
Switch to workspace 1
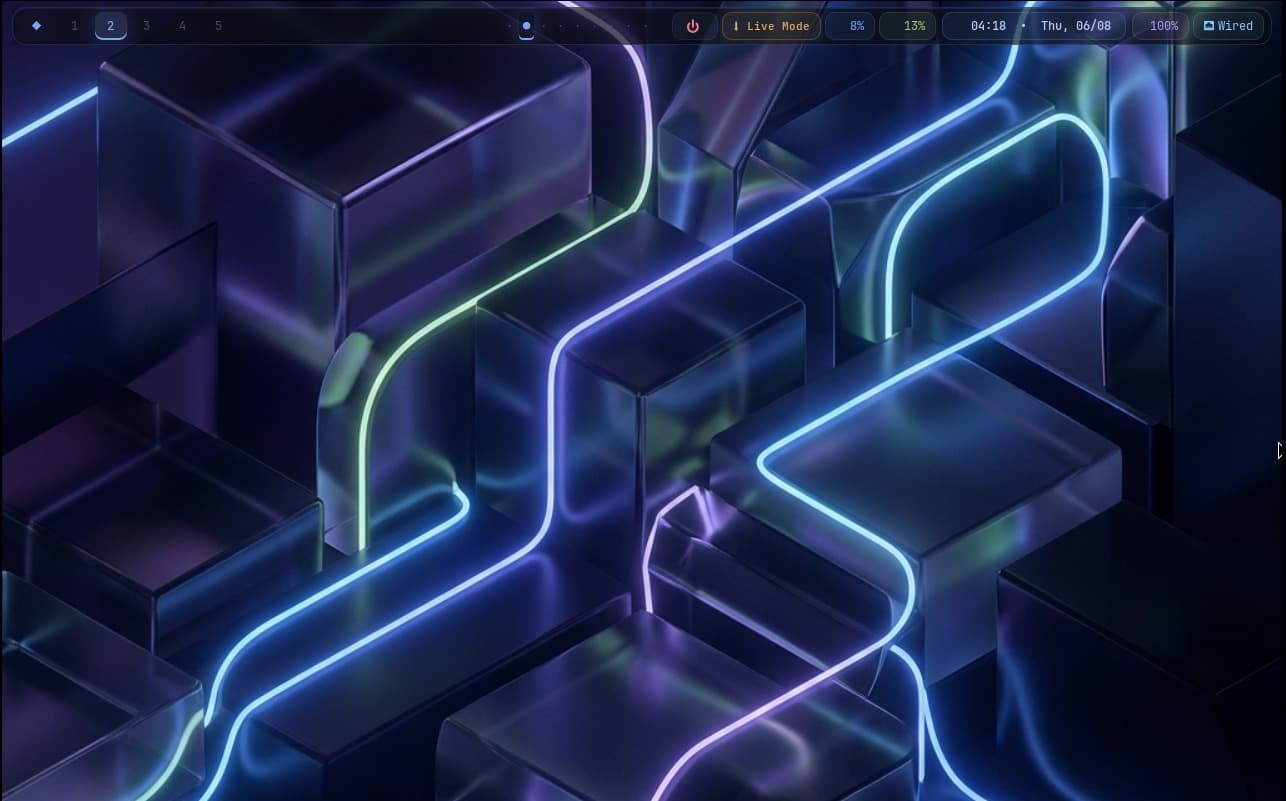pyautogui.click(x=74, y=26)
